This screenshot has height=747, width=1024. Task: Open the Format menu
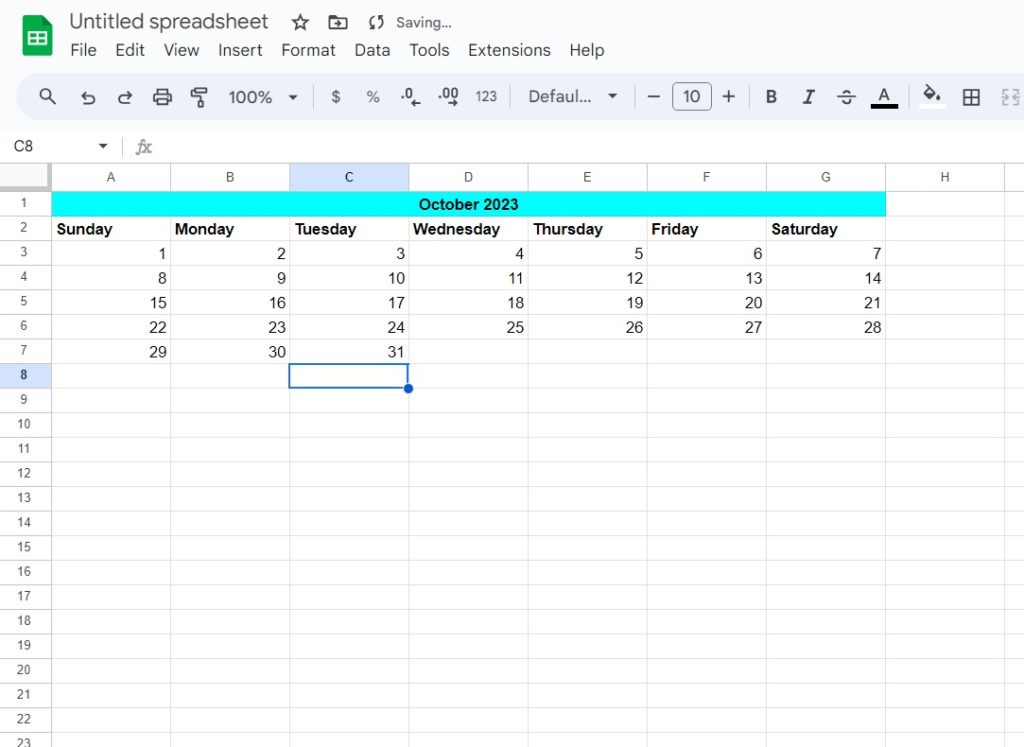click(x=308, y=50)
